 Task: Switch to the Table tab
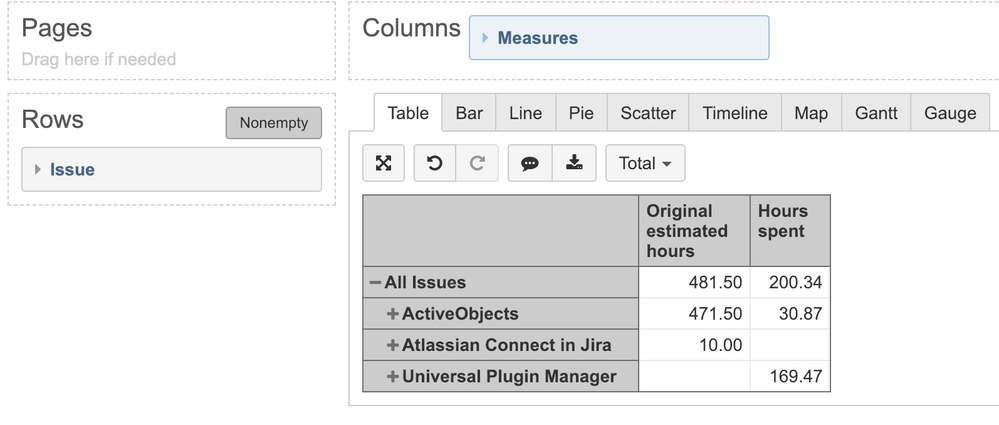click(408, 113)
